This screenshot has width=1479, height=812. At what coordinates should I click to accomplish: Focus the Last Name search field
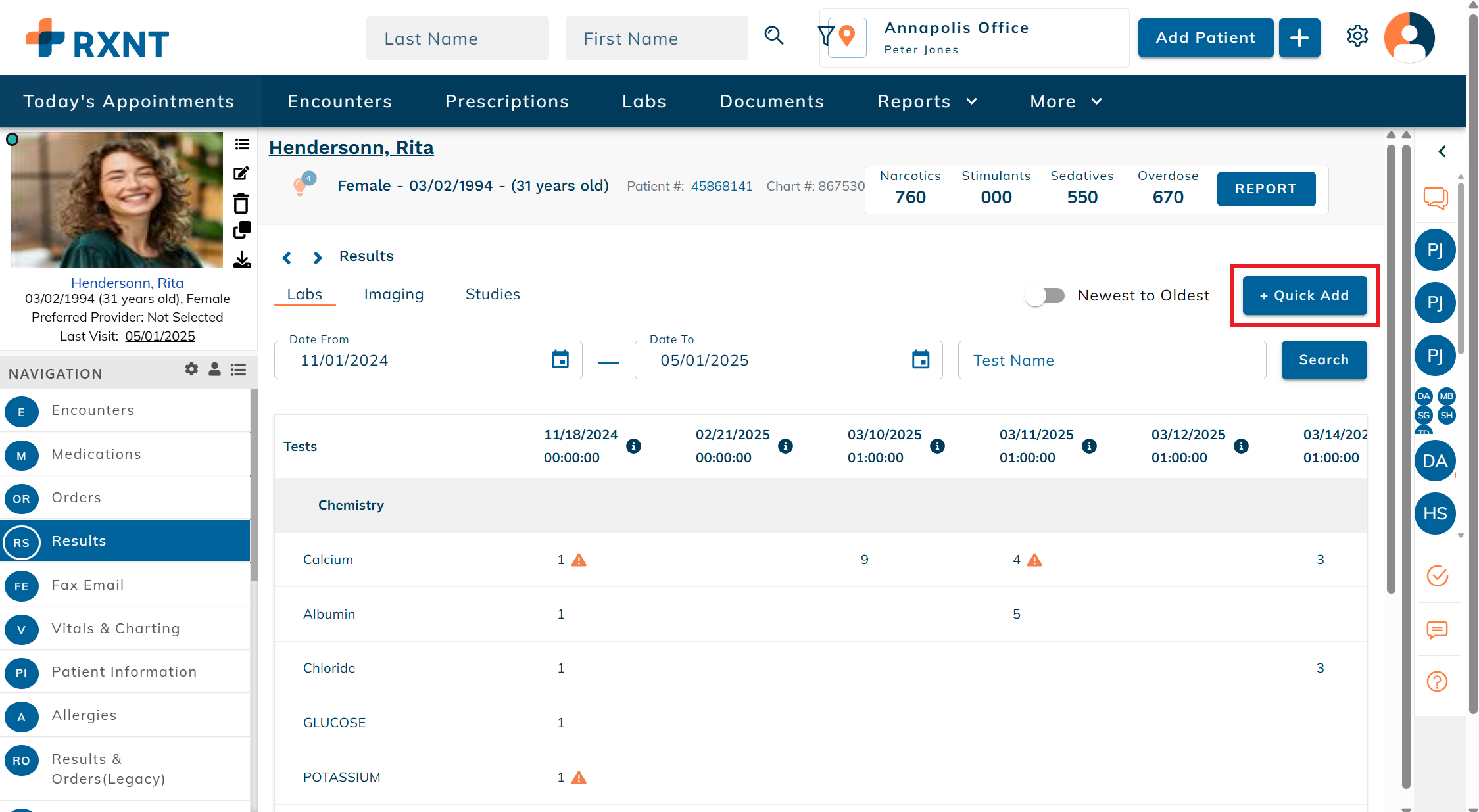(x=458, y=38)
